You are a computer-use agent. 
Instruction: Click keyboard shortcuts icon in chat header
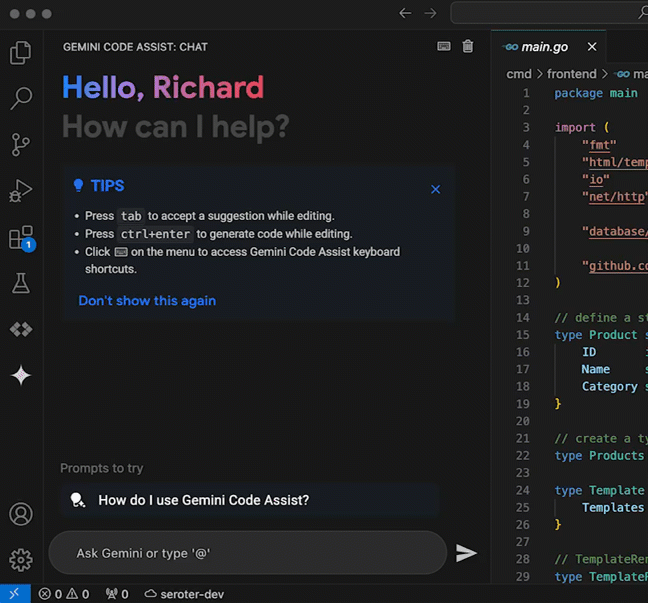(x=444, y=46)
